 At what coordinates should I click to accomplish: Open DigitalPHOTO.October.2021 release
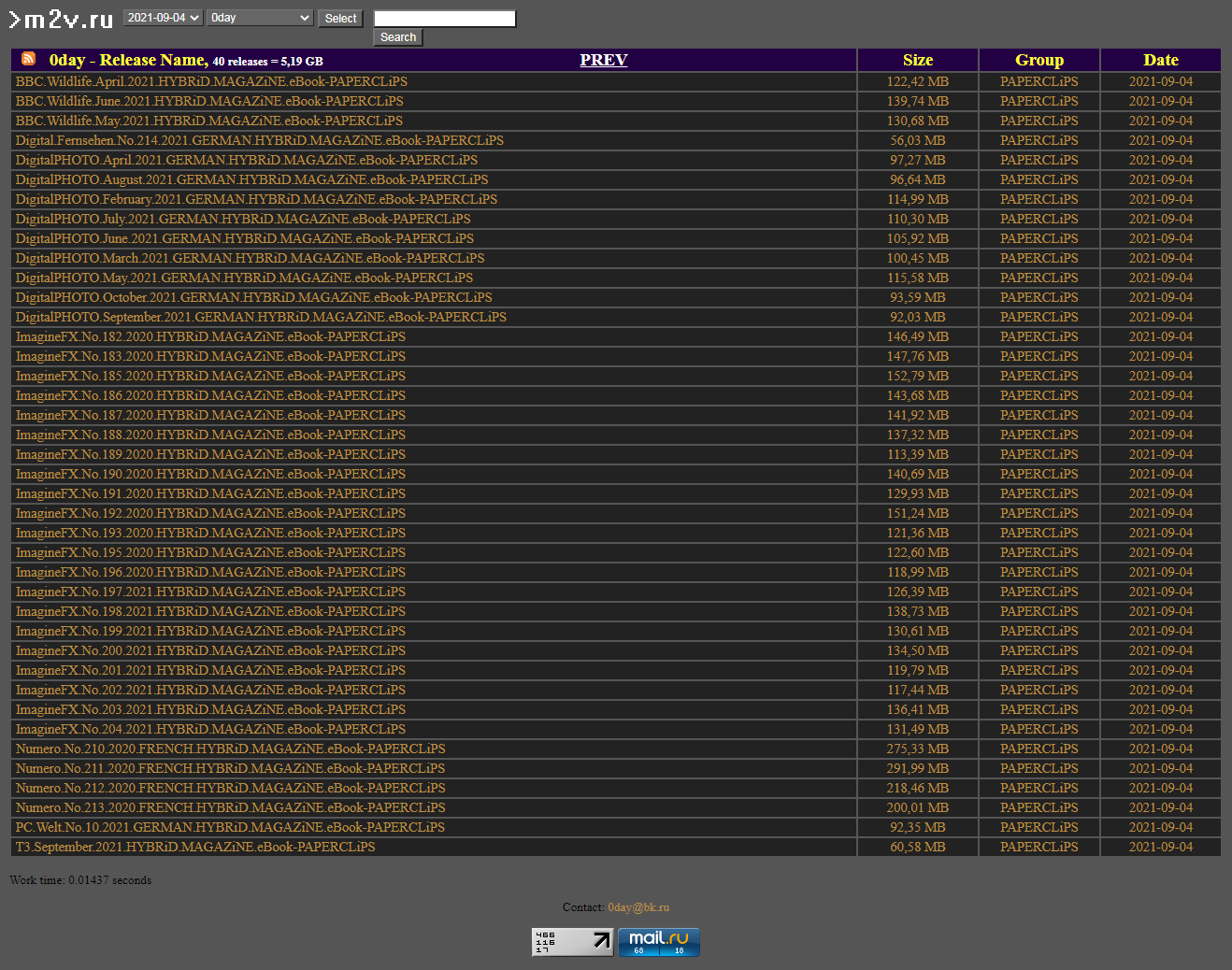(254, 297)
